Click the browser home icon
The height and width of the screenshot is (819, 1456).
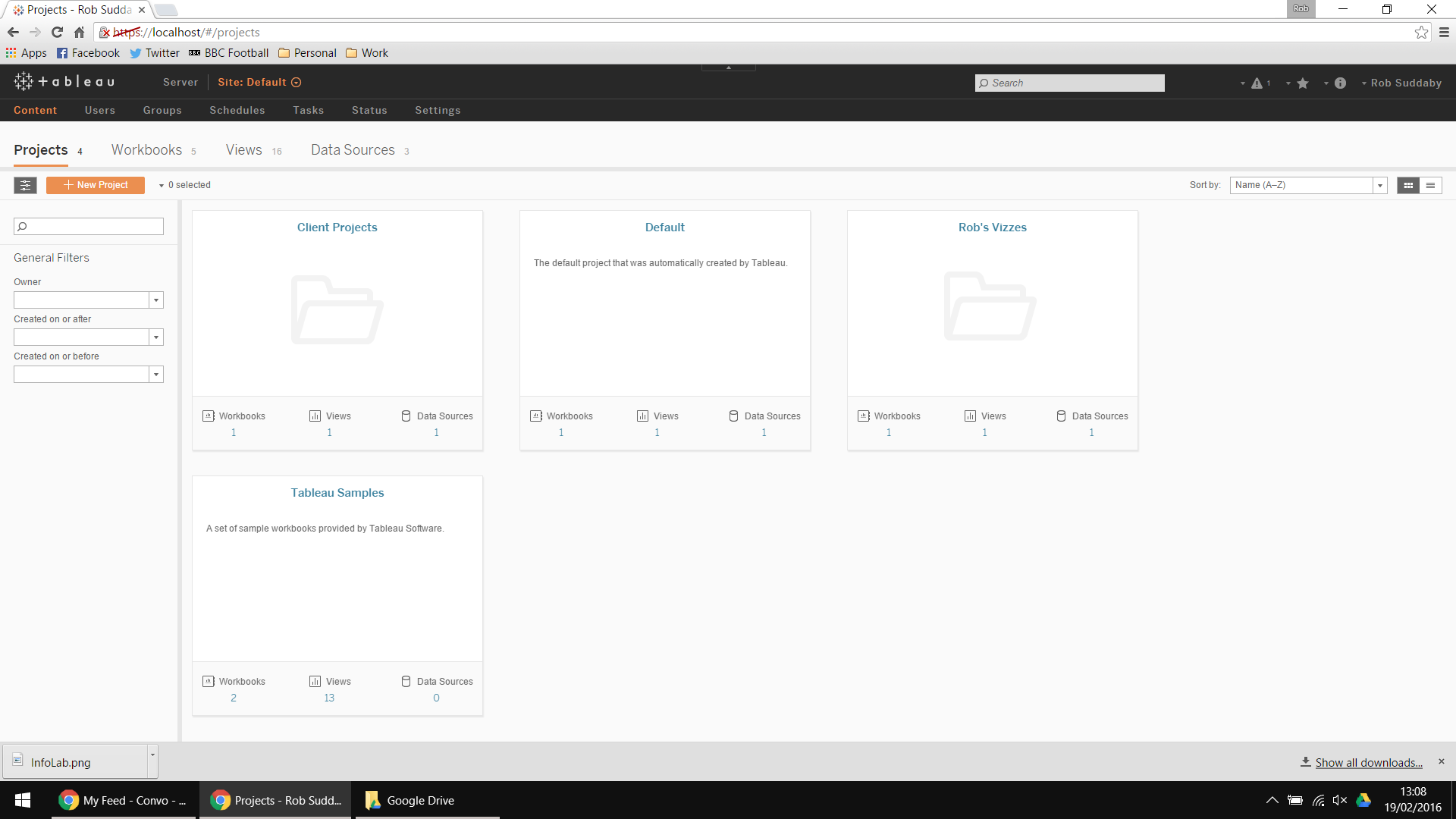tap(79, 32)
